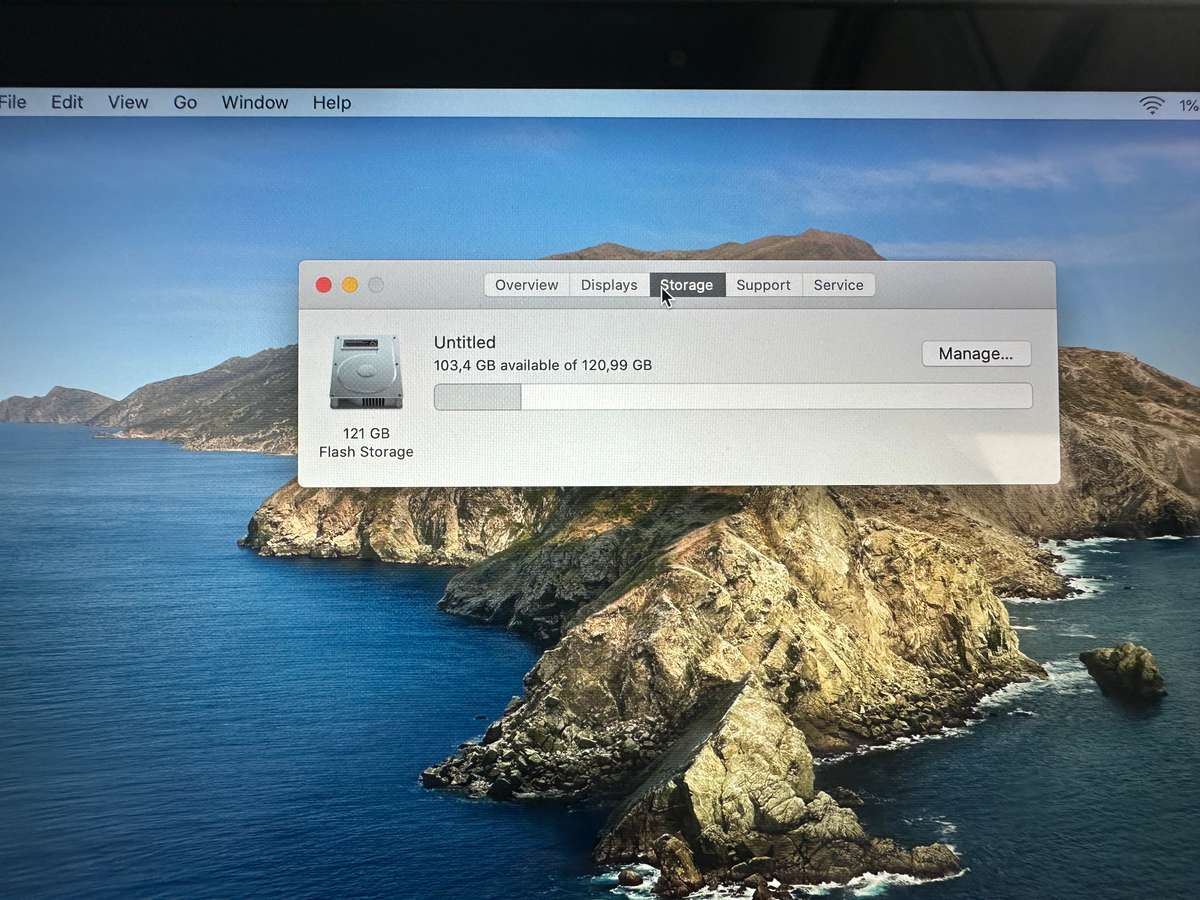This screenshot has width=1200, height=900.
Task: Open the Displays tab
Action: (x=608, y=285)
